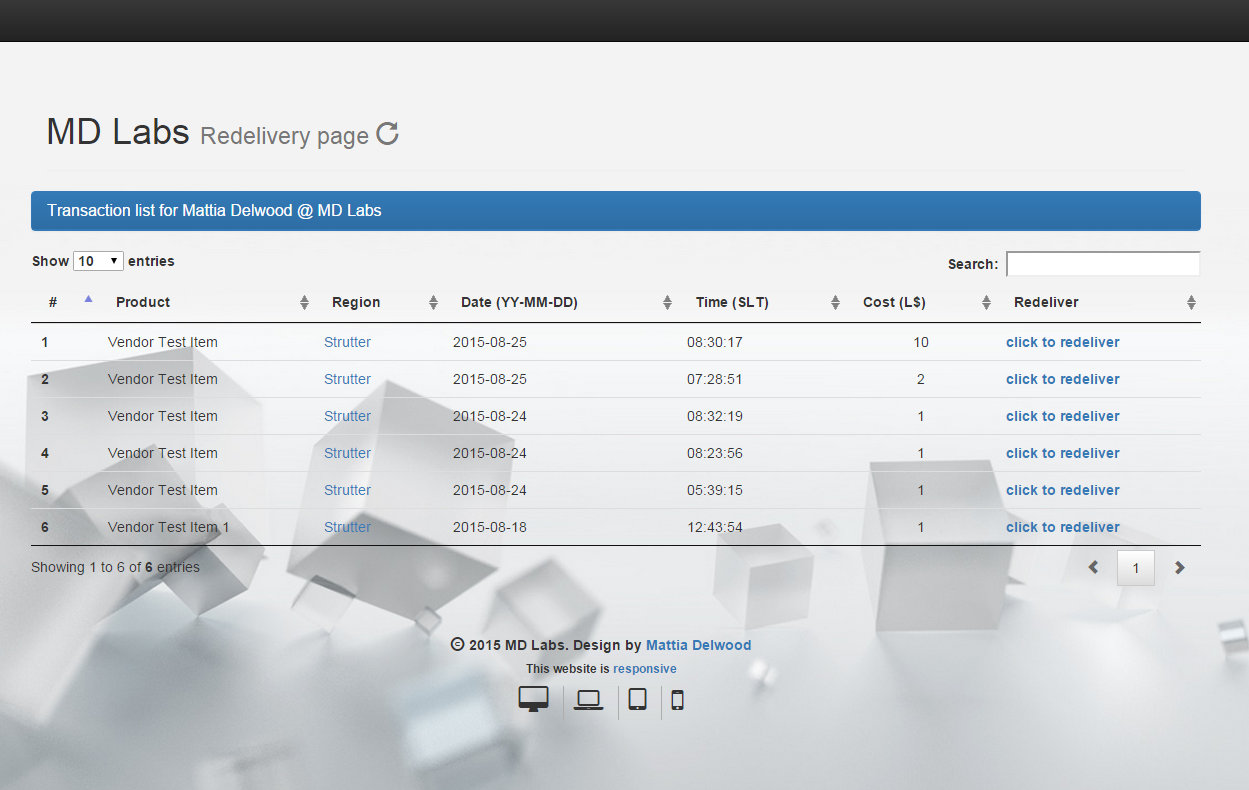Select page 1 in pagination

1136,567
